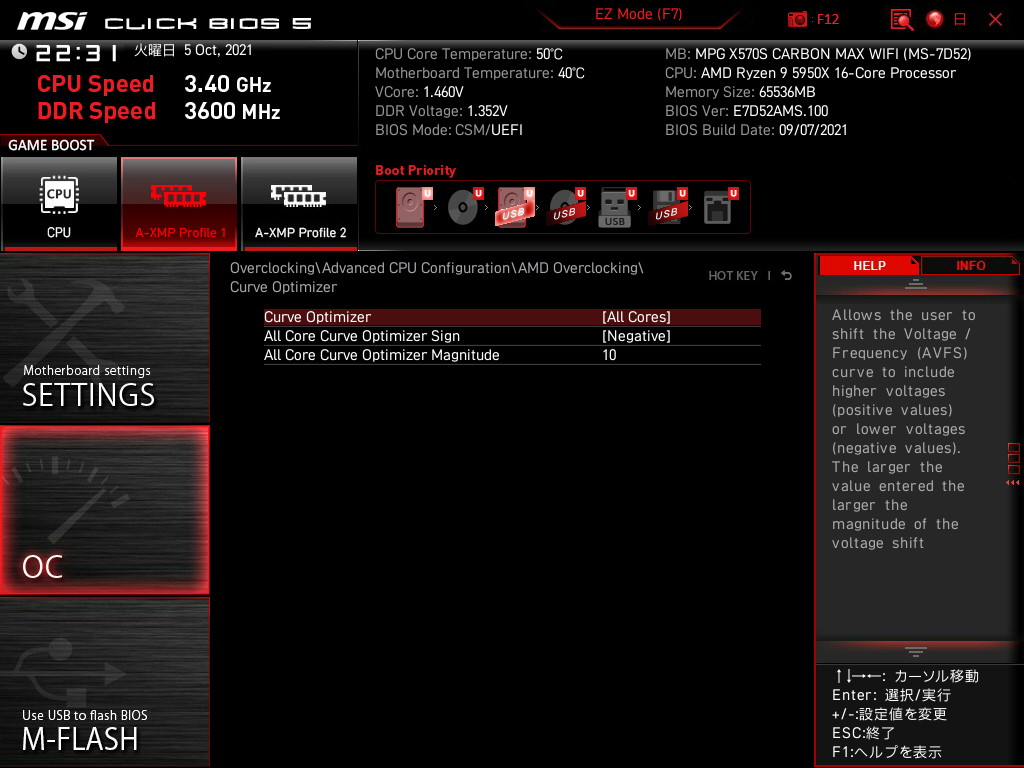1024x768 pixels.
Task: Select the USB key boot device icon
Action: [x=617, y=207]
